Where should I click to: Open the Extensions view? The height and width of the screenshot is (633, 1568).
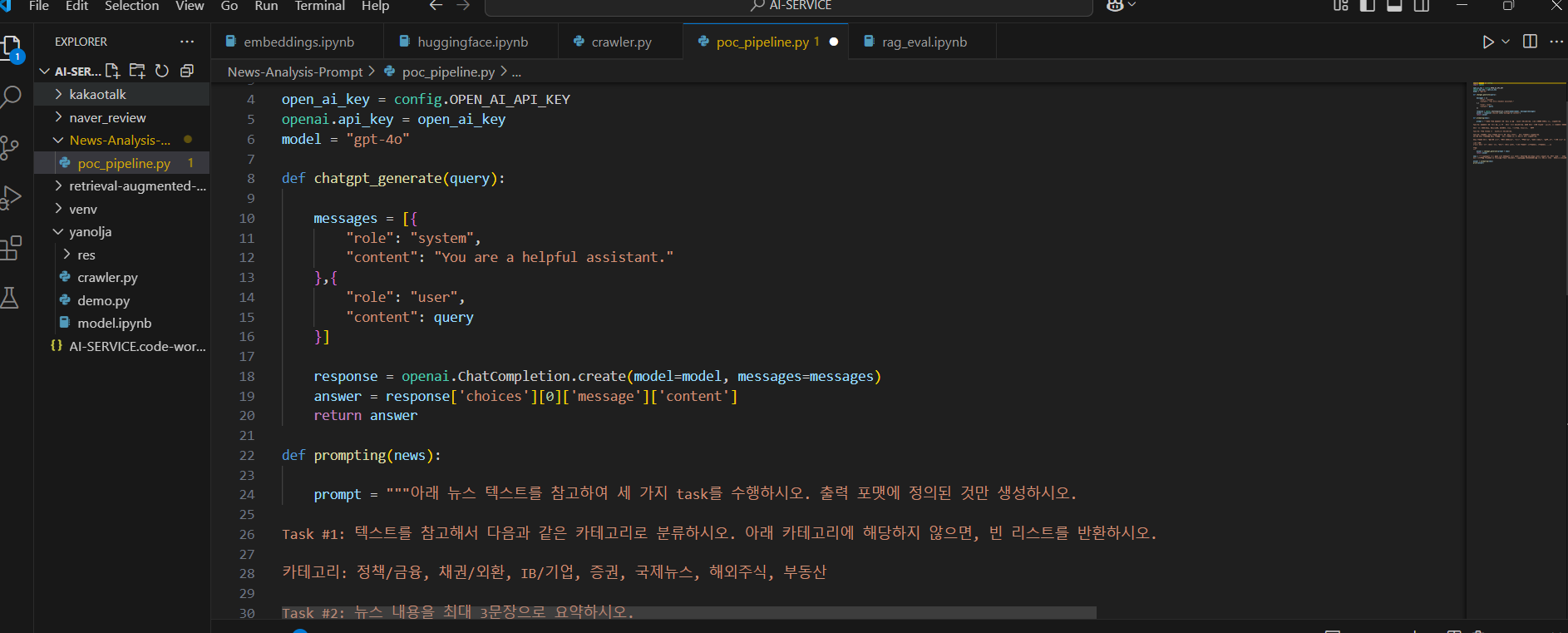tap(11, 248)
